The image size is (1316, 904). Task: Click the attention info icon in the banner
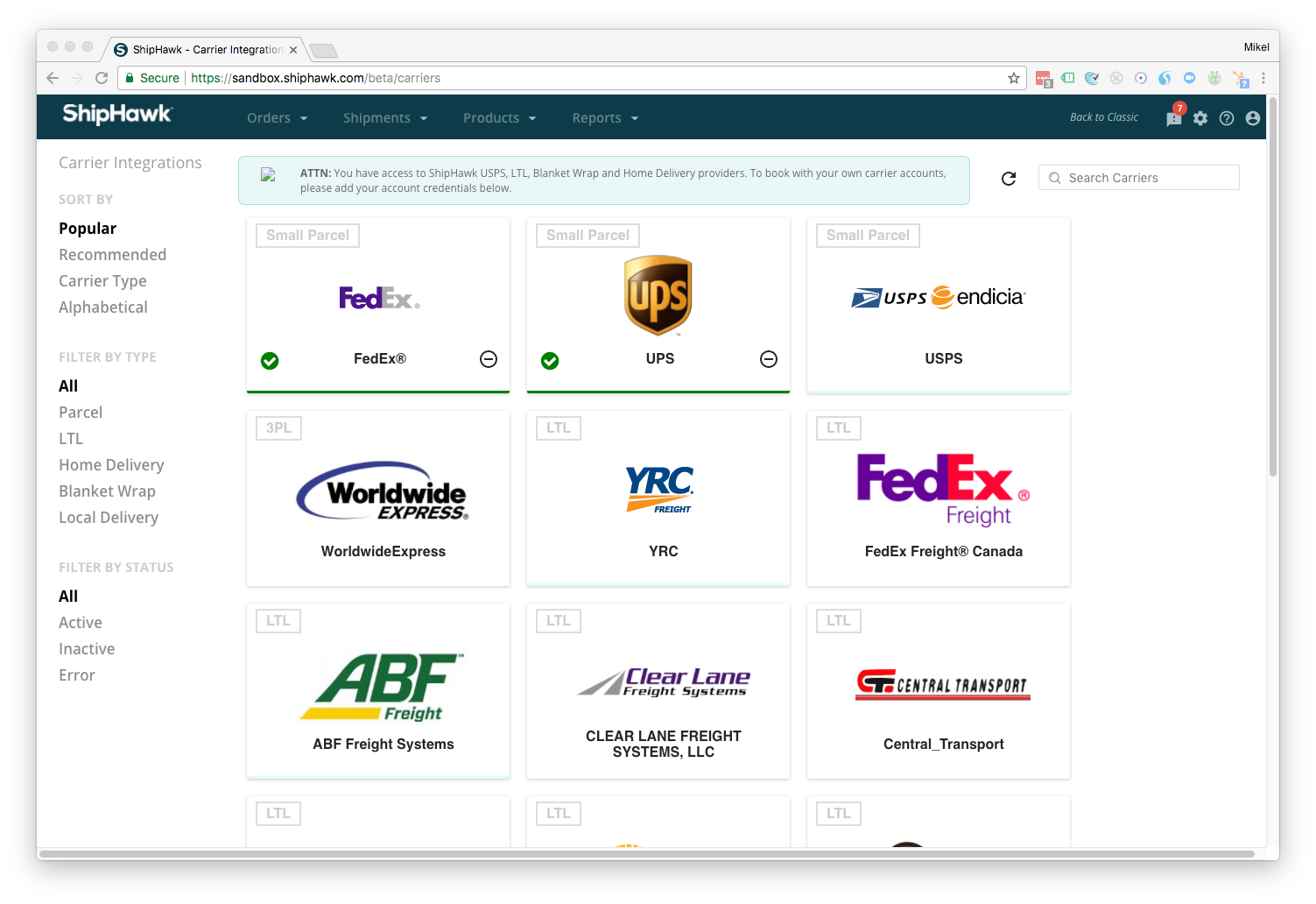click(x=268, y=173)
